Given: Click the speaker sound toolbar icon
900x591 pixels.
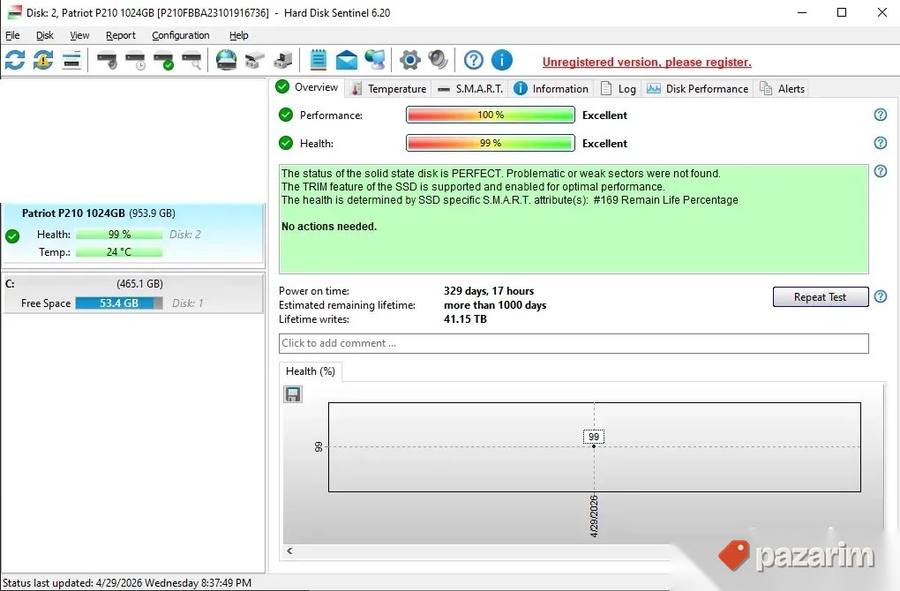Looking at the screenshot, I should (437, 60).
